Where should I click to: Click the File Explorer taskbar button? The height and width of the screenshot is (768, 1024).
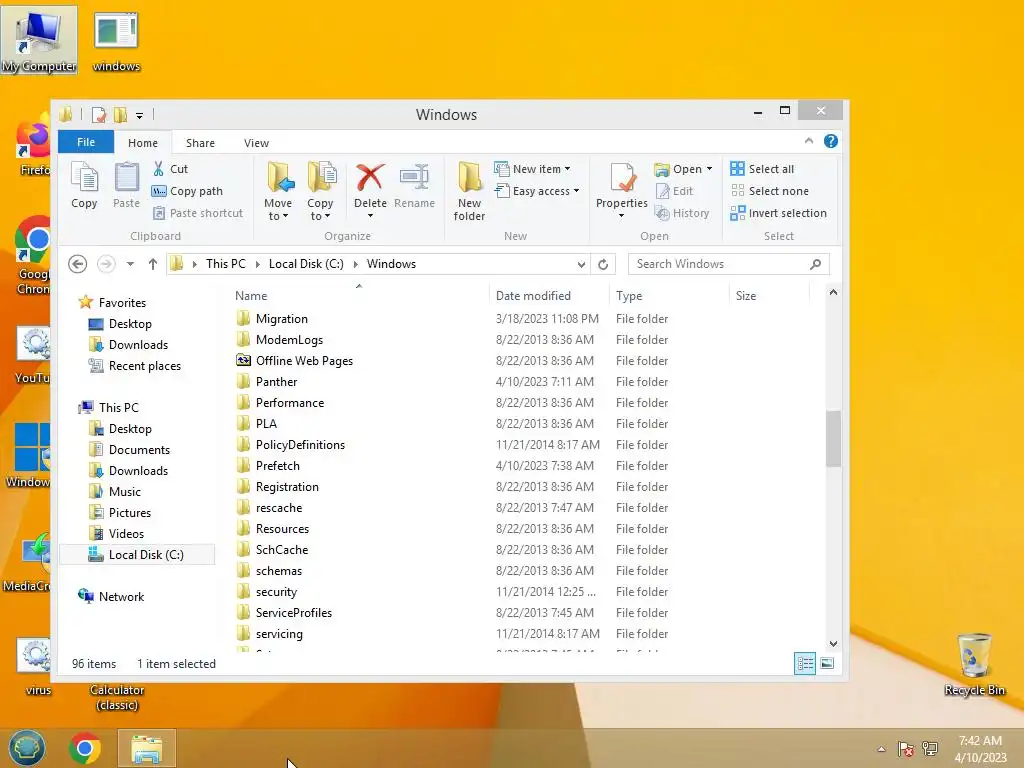[x=147, y=748]
